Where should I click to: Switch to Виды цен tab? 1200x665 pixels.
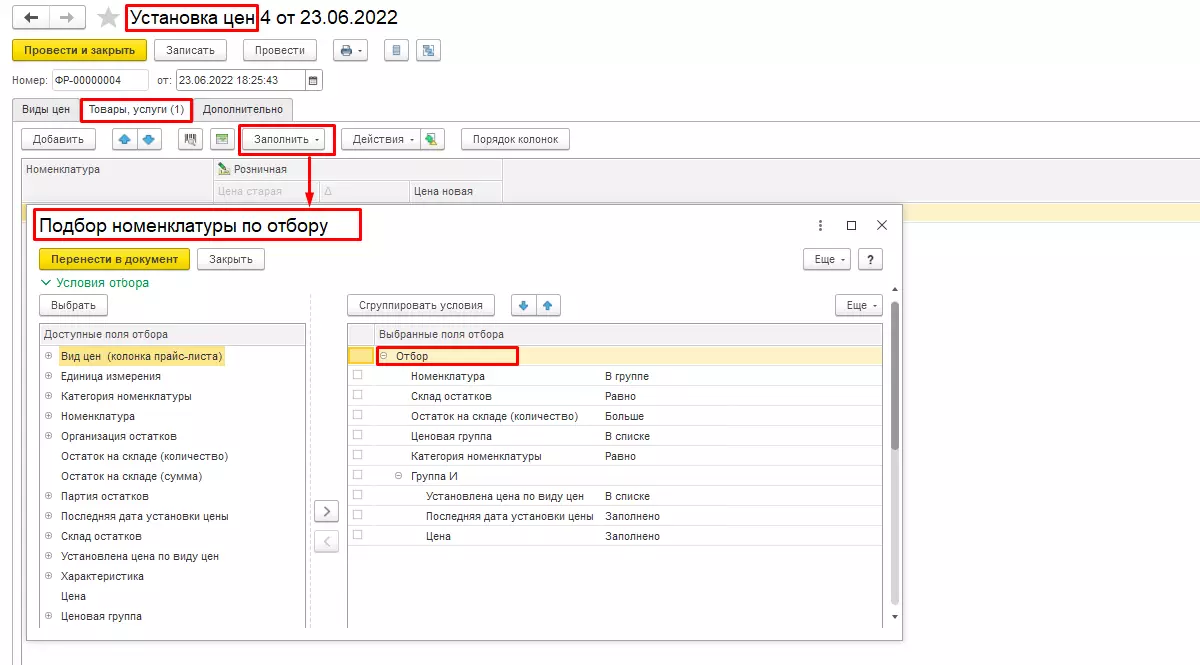[46, 110]
